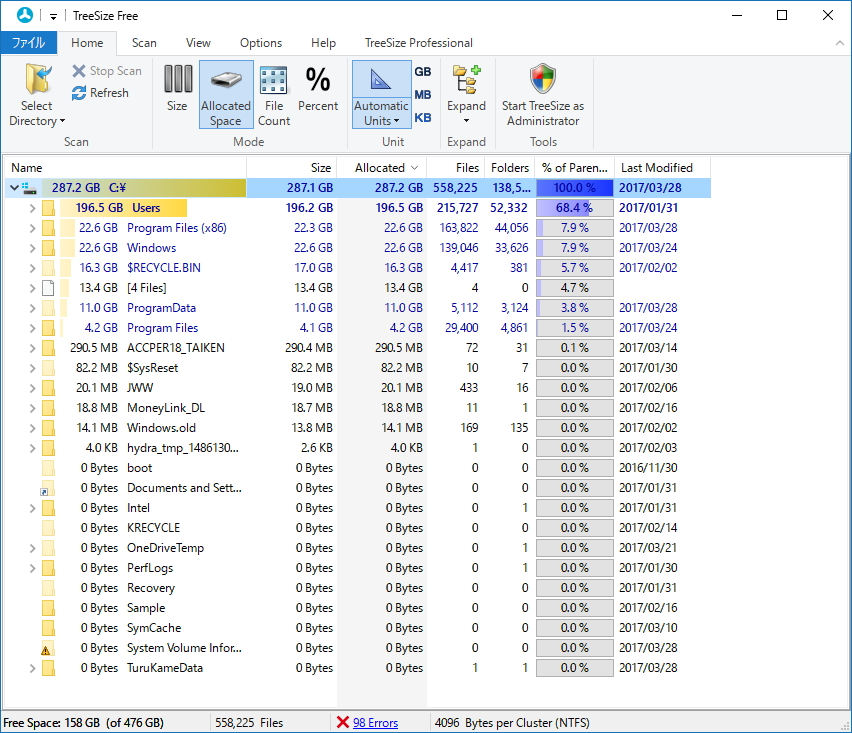
Task: Click the 68.4 % percent bar
Action: coord(574,208)
